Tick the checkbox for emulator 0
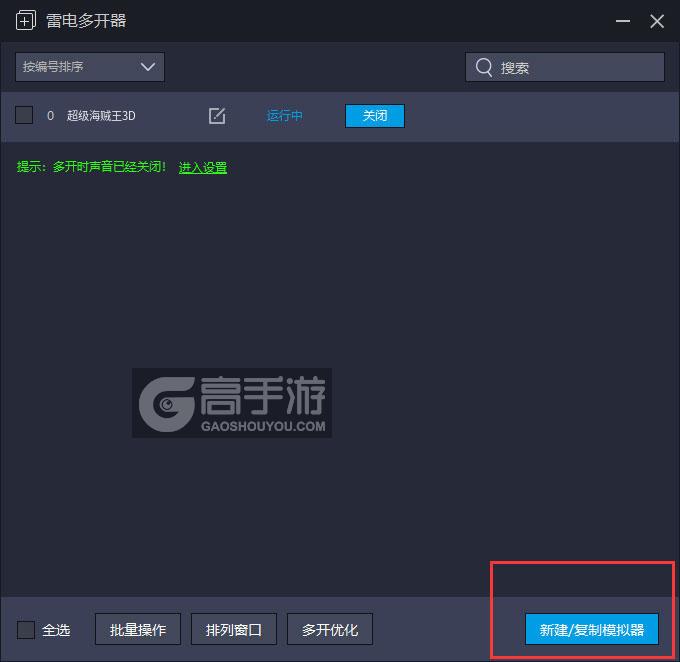 pos(24,115)
